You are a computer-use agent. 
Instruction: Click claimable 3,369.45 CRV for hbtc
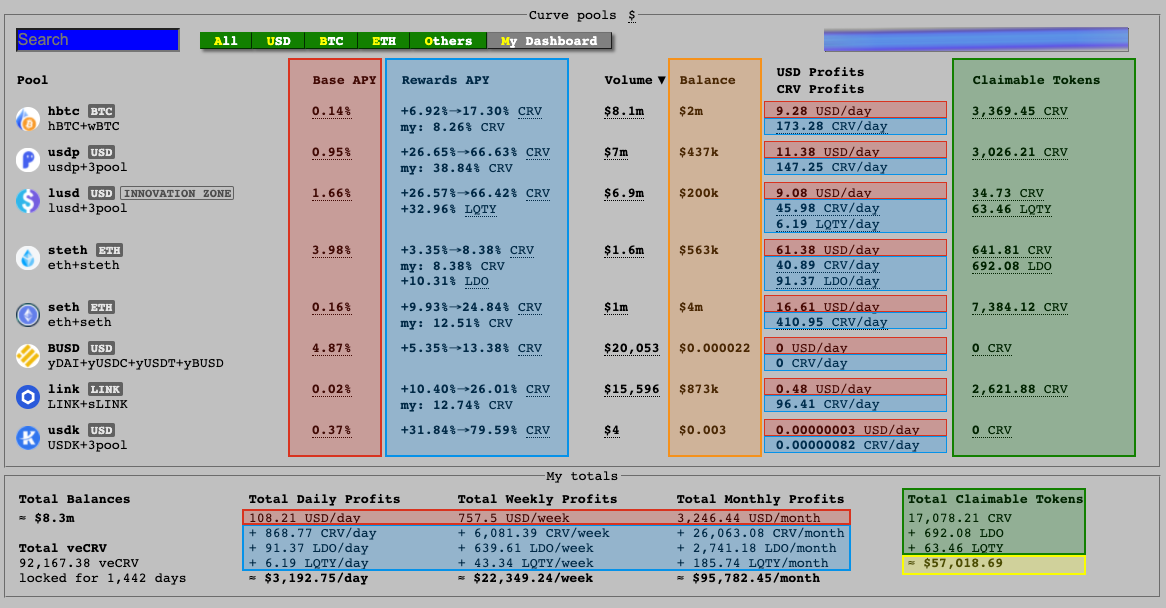click(x=1020, y=111)
